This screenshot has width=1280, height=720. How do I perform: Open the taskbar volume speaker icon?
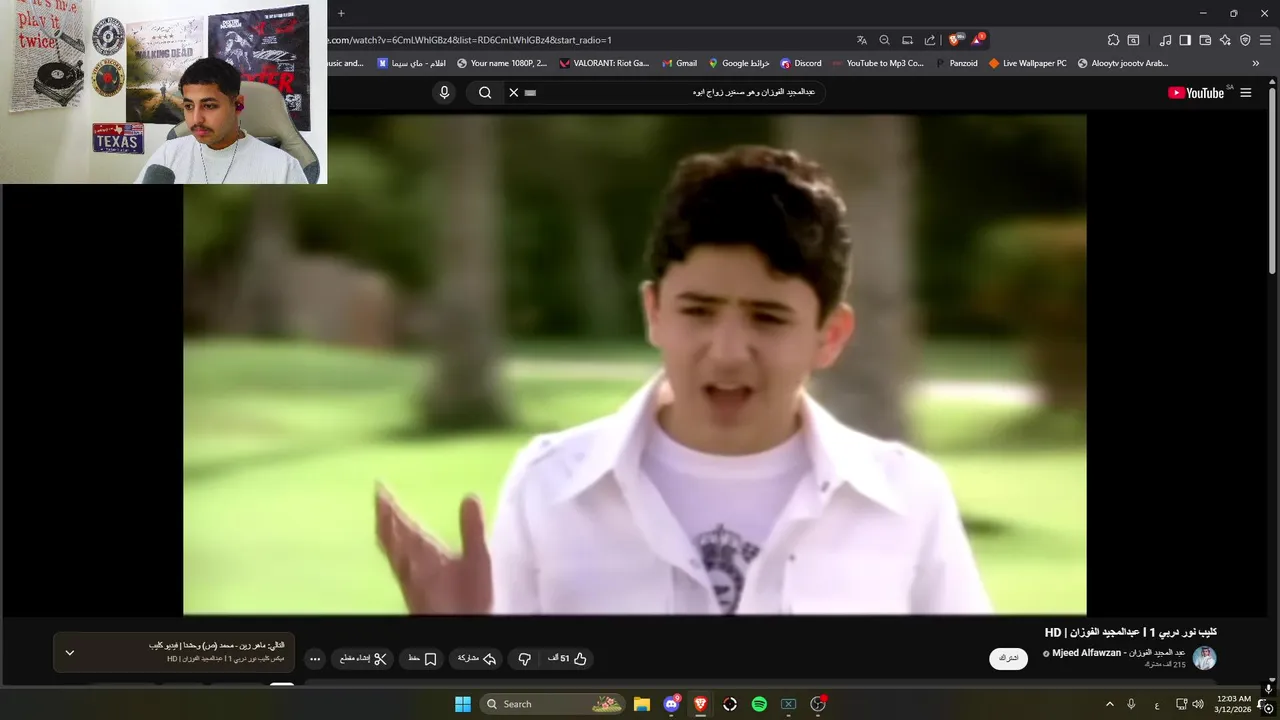1198,704
